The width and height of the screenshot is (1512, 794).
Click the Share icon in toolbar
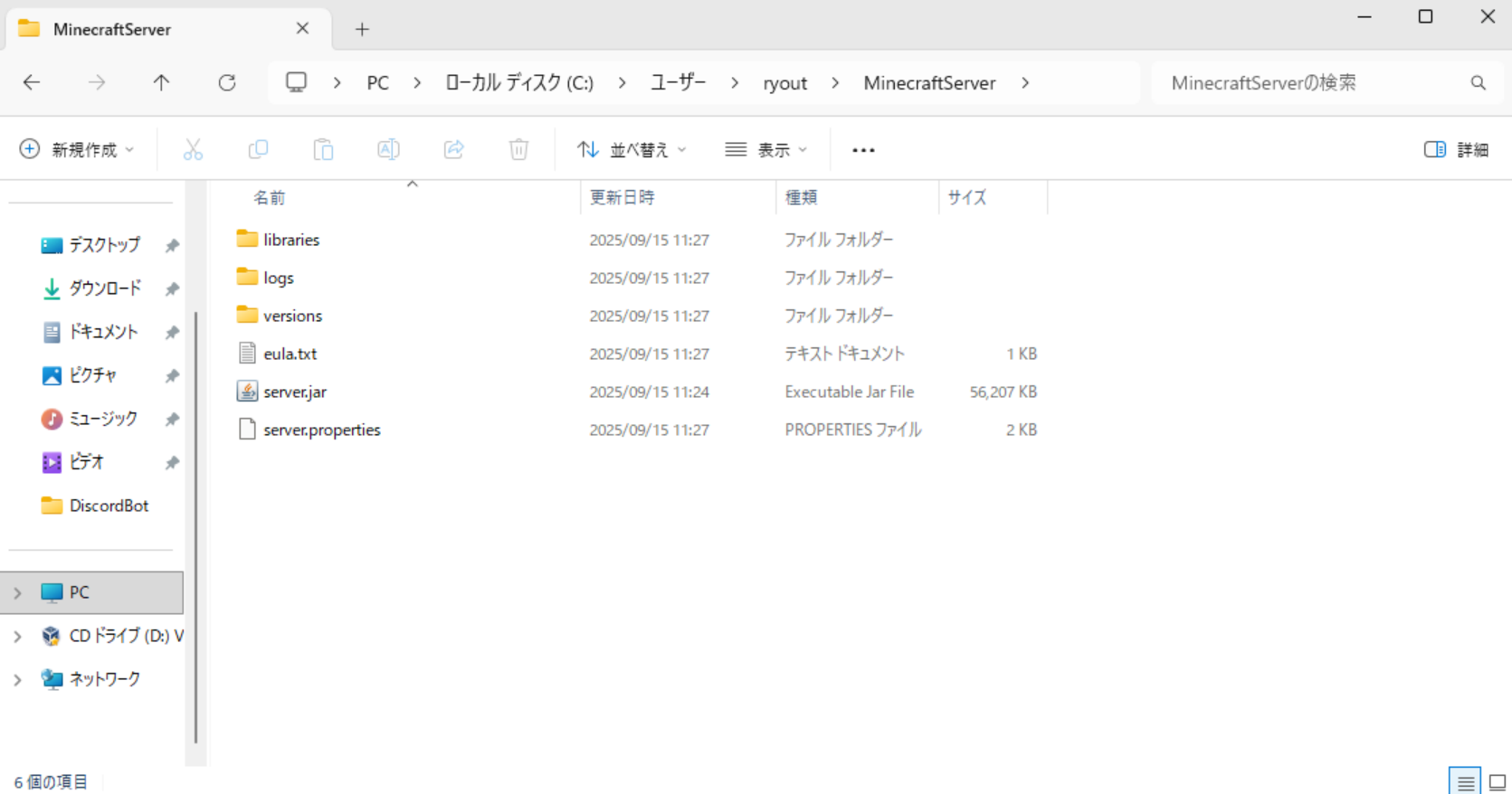click(x=453, y=149)
